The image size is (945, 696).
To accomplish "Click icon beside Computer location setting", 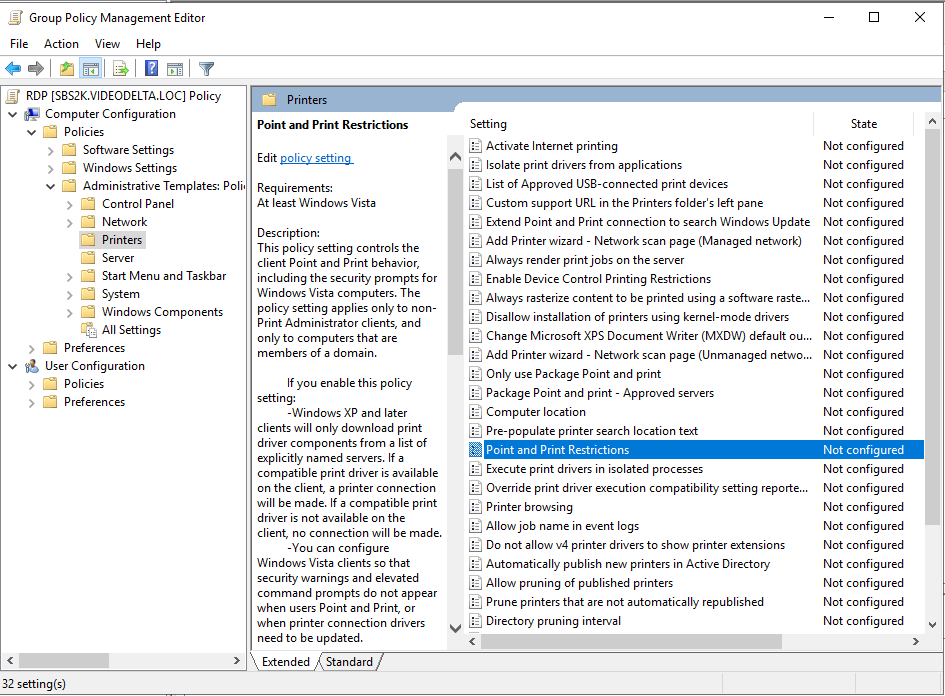I will (x=476, y=412).
